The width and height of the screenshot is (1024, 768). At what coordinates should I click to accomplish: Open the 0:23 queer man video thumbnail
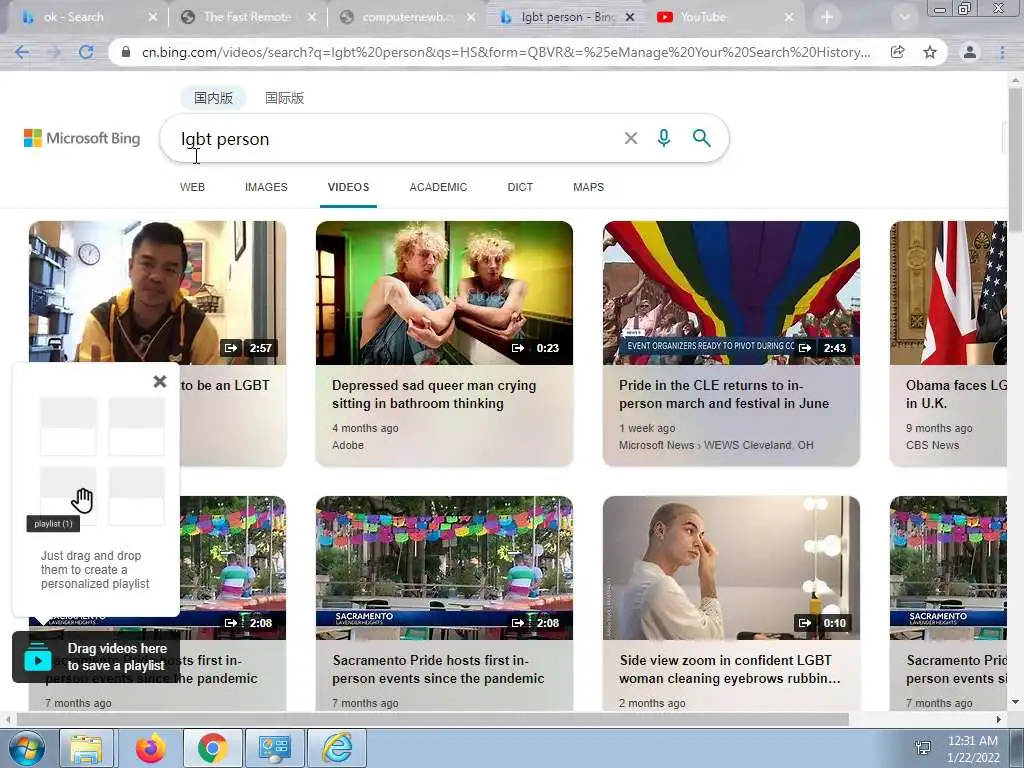coord(444,293)
